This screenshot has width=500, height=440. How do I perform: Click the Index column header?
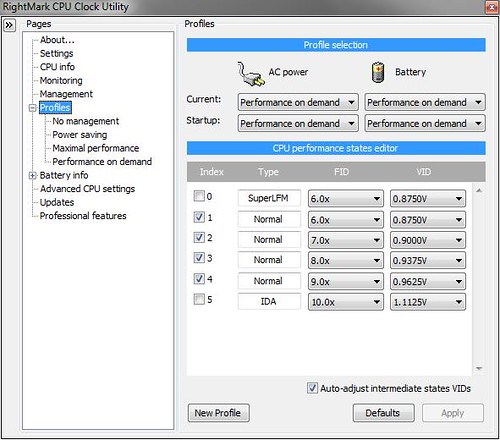pos(212,172)
